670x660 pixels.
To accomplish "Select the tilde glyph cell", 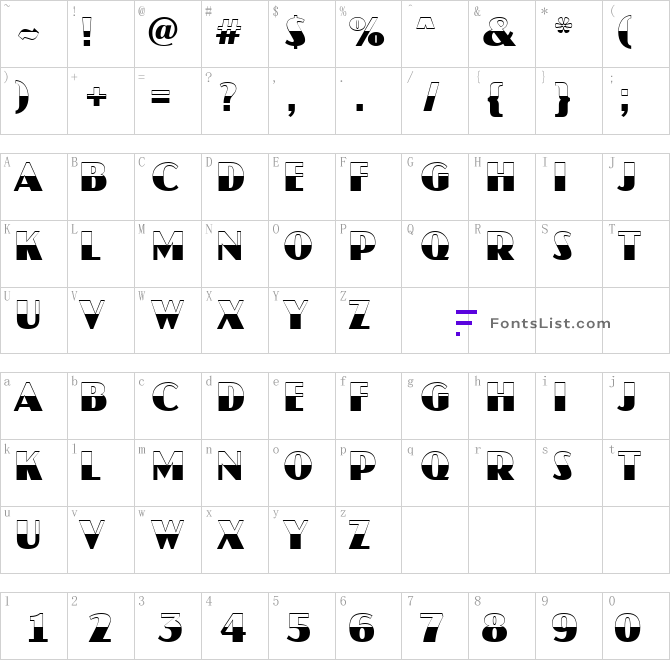I will tap(34, 34).
